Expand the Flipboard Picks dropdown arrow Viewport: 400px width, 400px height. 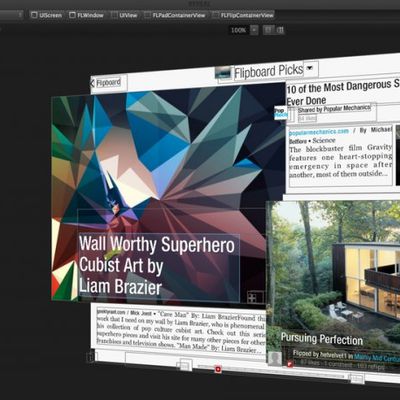click(310, 68)
